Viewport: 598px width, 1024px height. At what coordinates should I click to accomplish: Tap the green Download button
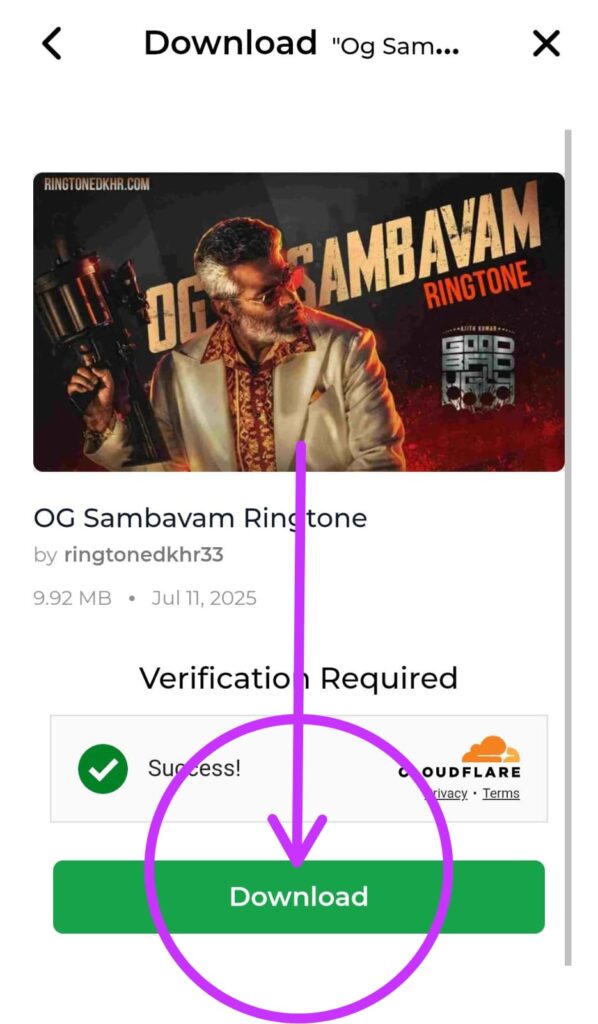[298, 897]
